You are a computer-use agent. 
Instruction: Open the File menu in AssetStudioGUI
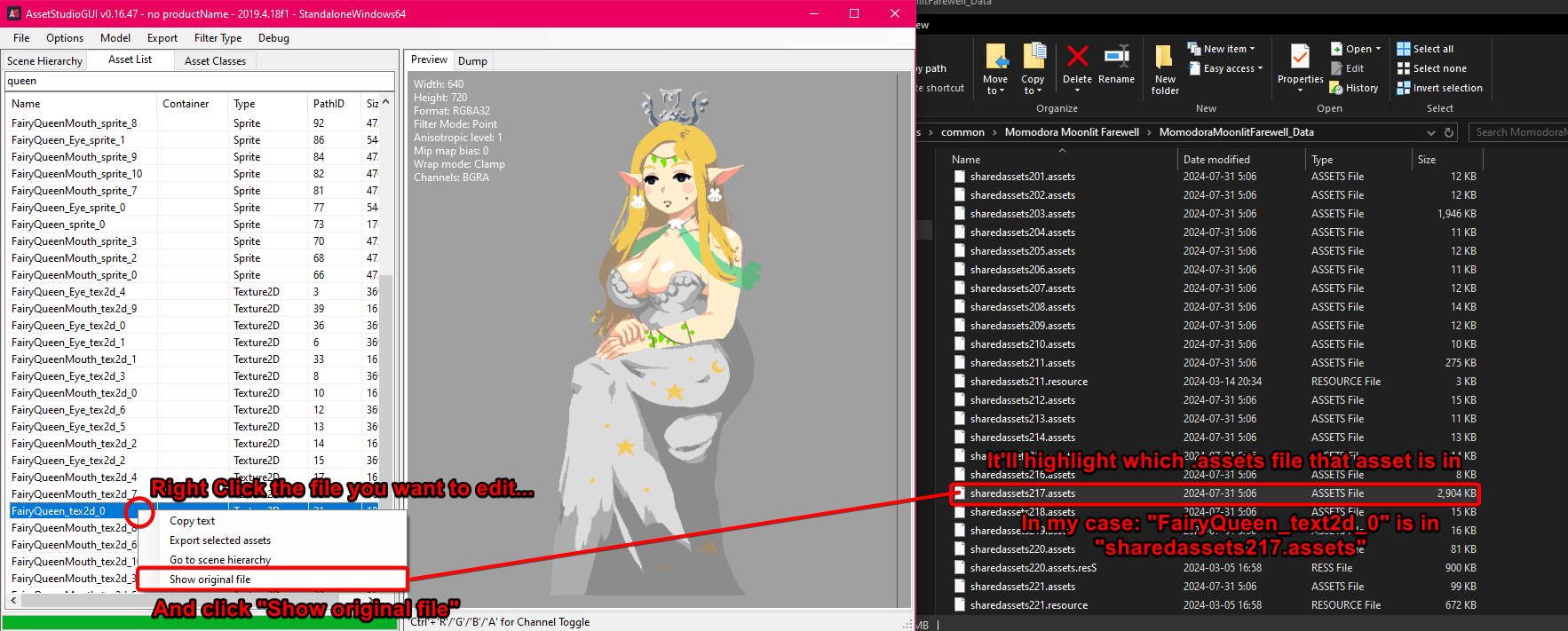pyautogui.click(x=21, y=38)
